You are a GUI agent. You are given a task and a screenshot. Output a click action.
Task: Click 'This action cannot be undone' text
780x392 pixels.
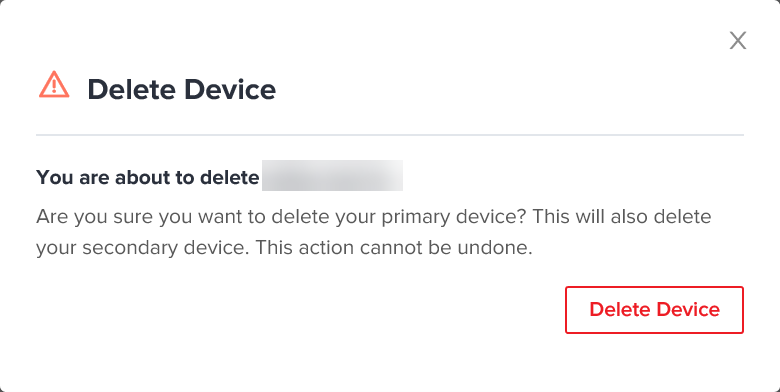tap(394, 248)
